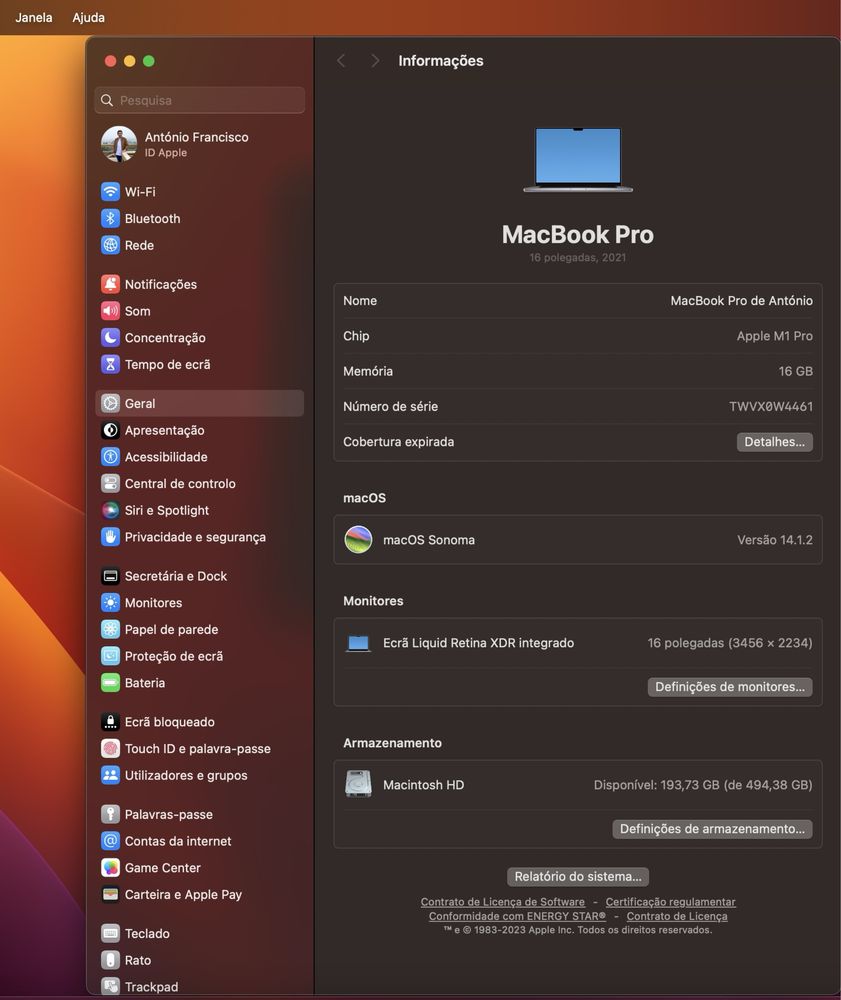Open Concentração moon icon
Image resolution: width=841 pixels, height=1000 pixels.
click(110, 337)
